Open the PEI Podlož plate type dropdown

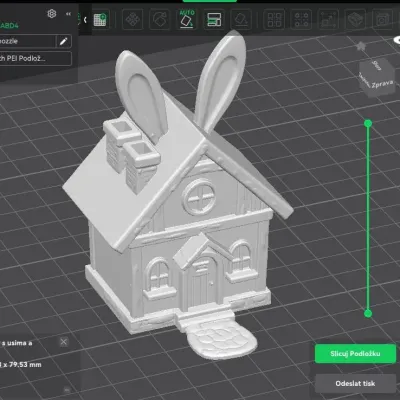(35, 58)
